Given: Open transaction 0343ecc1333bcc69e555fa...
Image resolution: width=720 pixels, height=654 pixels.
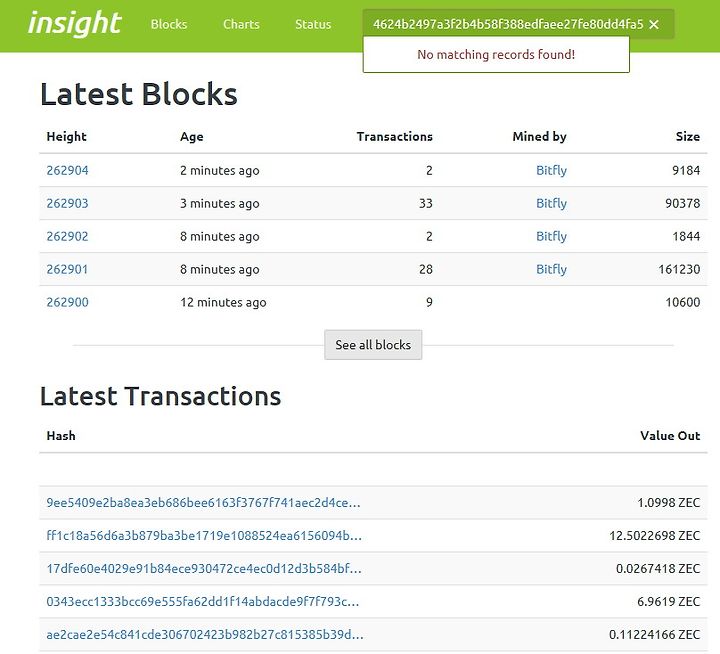Looking at the screenshot, I should [202, 602].
